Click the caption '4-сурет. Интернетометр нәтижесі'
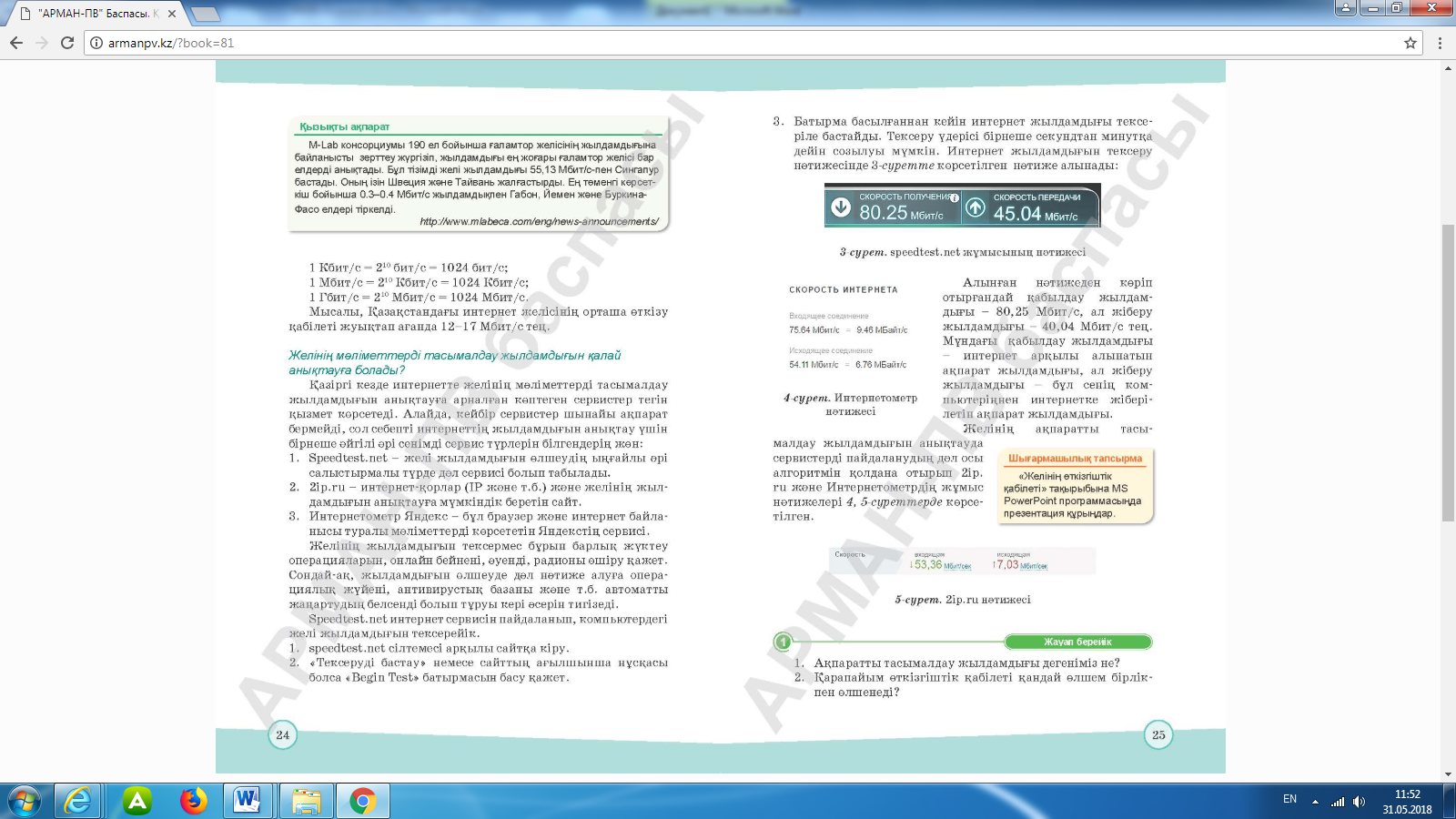 click(x=851, y=405)
